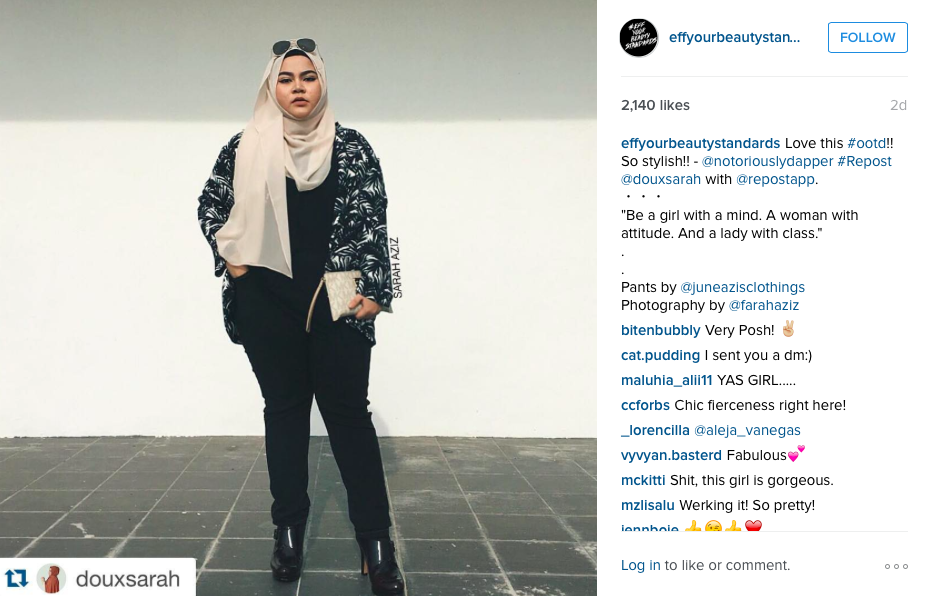931x596 pixels.
Task: Open the effyourbeautystan... username in the header
Action: [734, 37]
